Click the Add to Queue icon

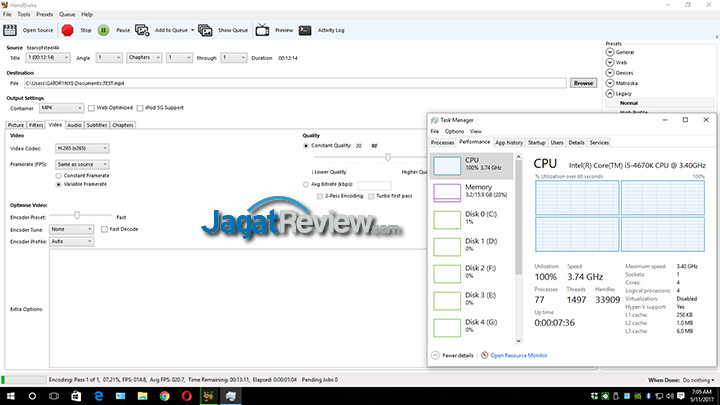pyautogui.click(x=142, y=30)
